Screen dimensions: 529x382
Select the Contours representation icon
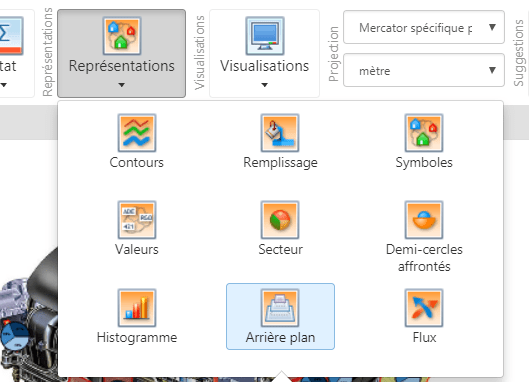137,133
